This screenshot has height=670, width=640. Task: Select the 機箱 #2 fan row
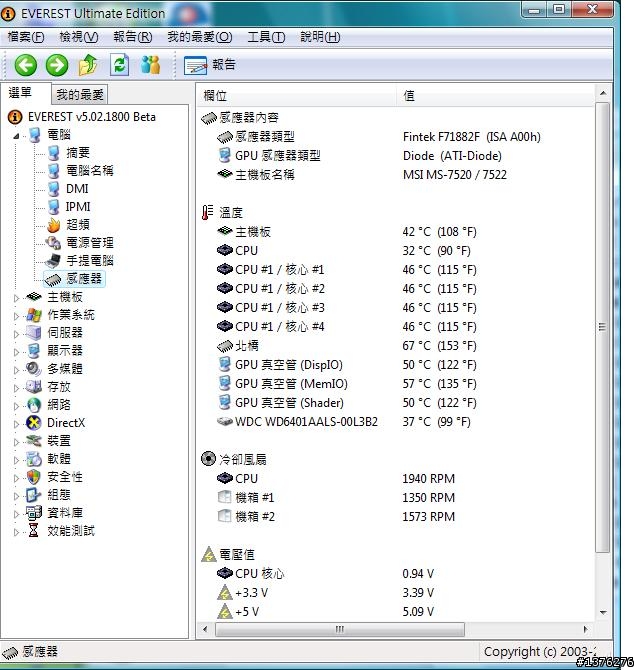397,517
